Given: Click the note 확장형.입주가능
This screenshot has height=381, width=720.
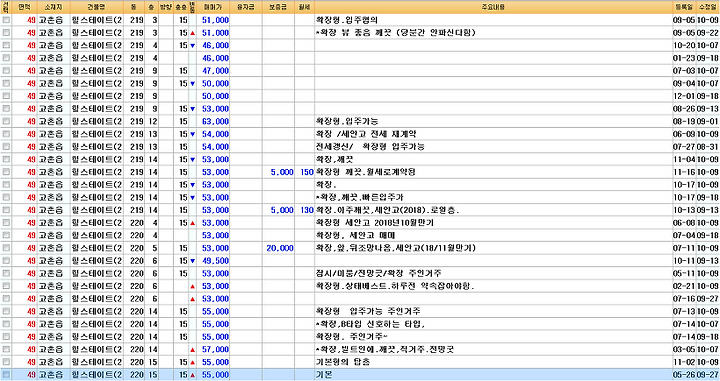Looking at the screenshot, I should click(347, 121).
